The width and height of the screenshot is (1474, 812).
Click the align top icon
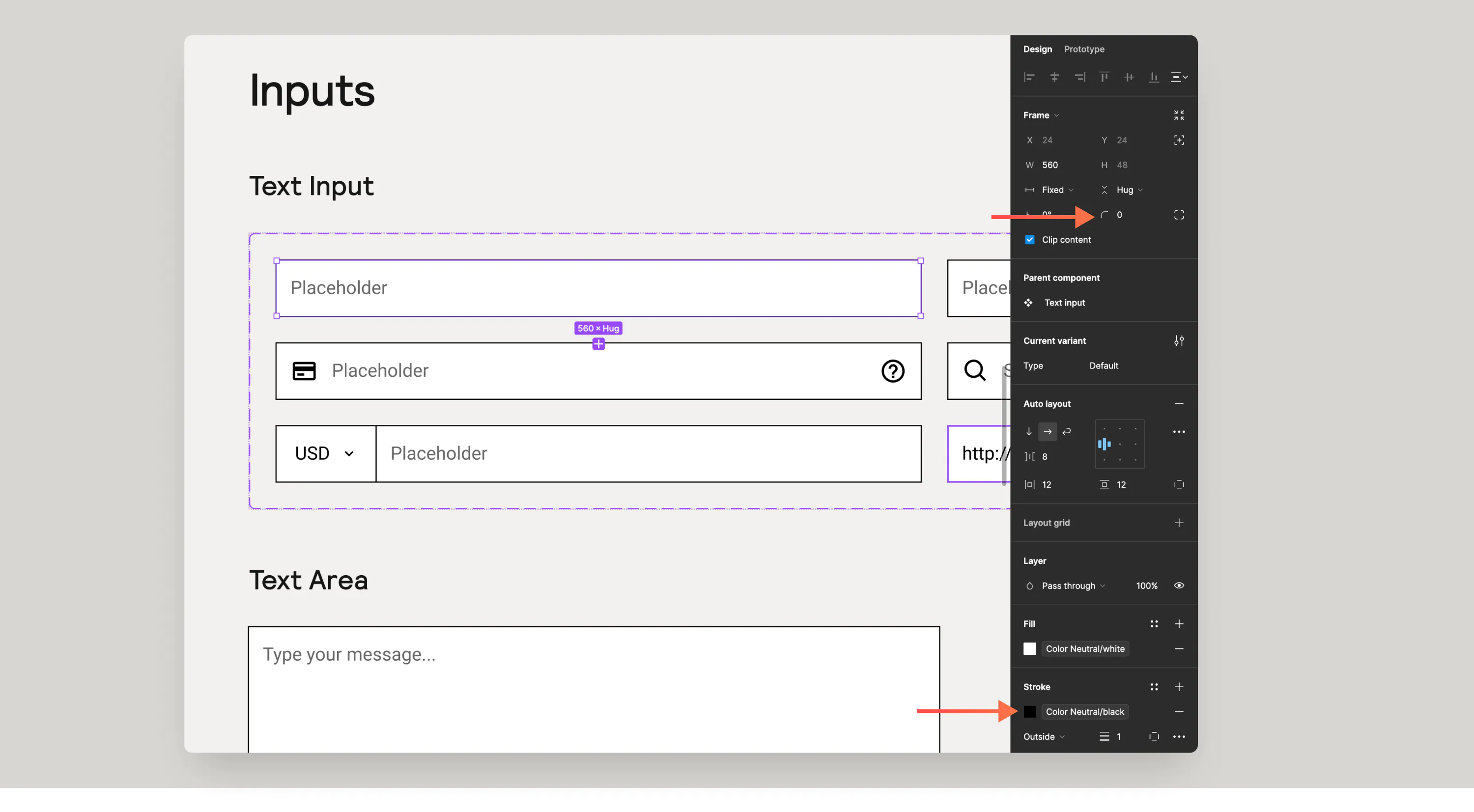[x=1104, y=77]
